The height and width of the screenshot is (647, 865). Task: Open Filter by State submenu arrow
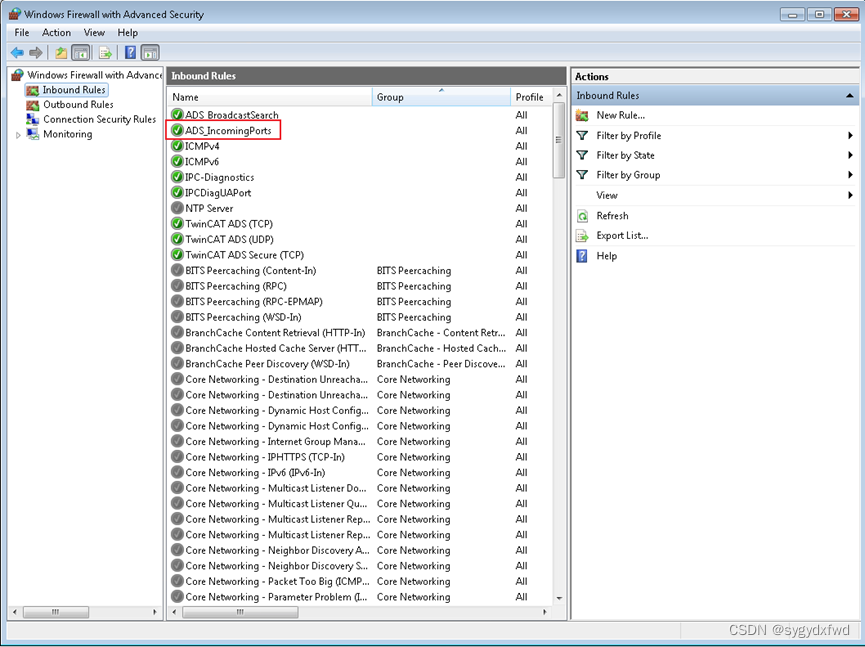[851, 155]
